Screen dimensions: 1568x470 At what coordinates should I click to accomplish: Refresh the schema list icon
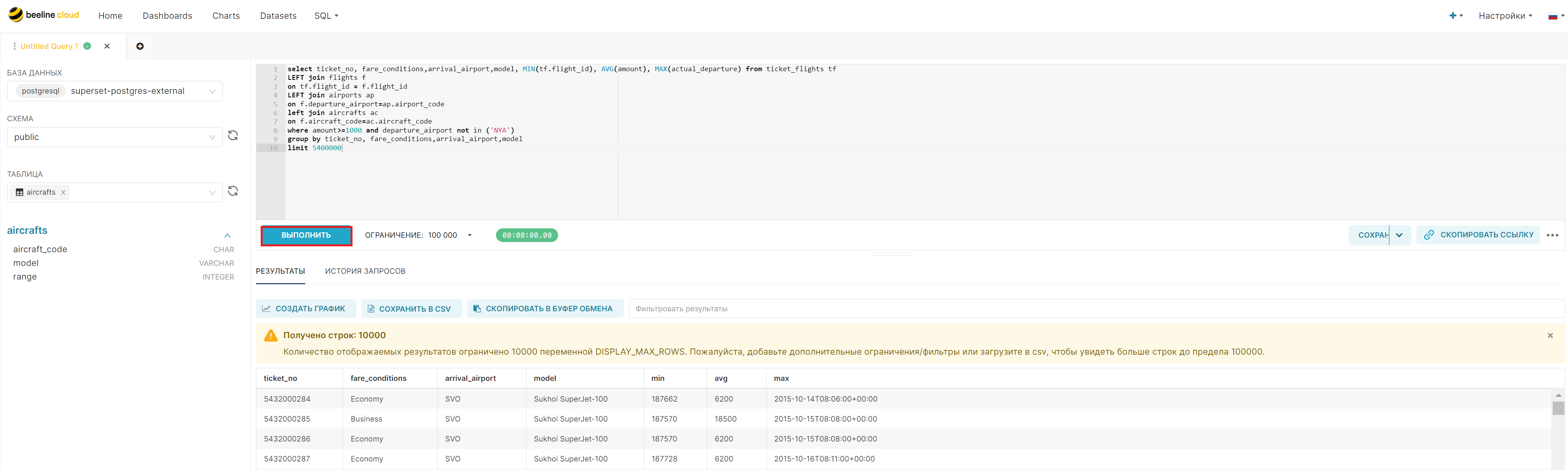[233, 136]
